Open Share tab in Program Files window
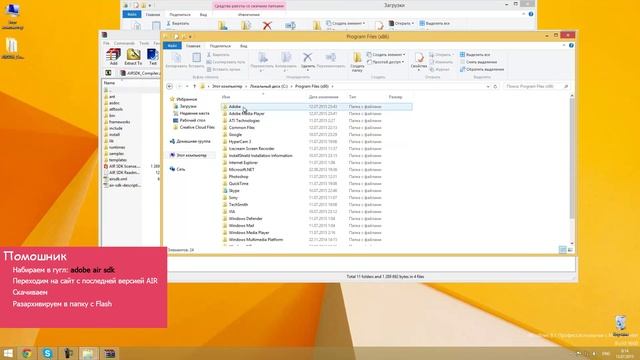Image resolution: width=640 pixels, height=360 pixels. click(220, 46)
